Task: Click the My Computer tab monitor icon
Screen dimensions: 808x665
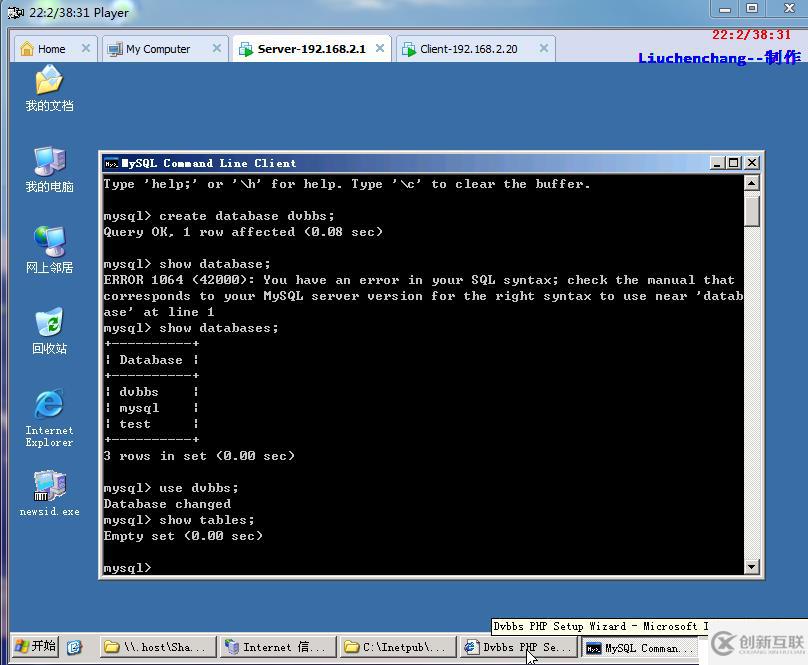Action: click(114, 49)
